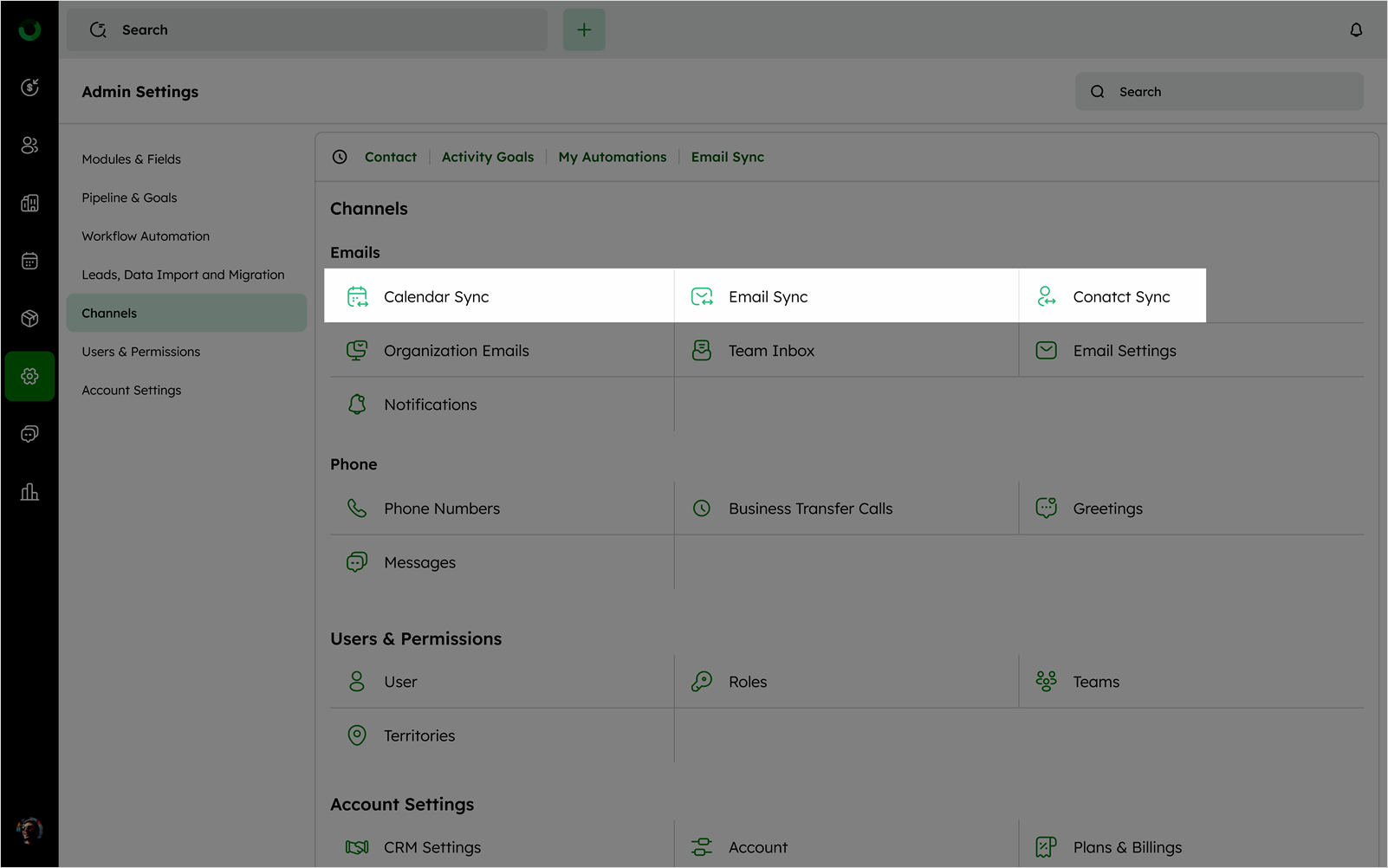Click the Messages chat icon
The width and height of the screenshot is (1388, 868).
pos(357,562)
